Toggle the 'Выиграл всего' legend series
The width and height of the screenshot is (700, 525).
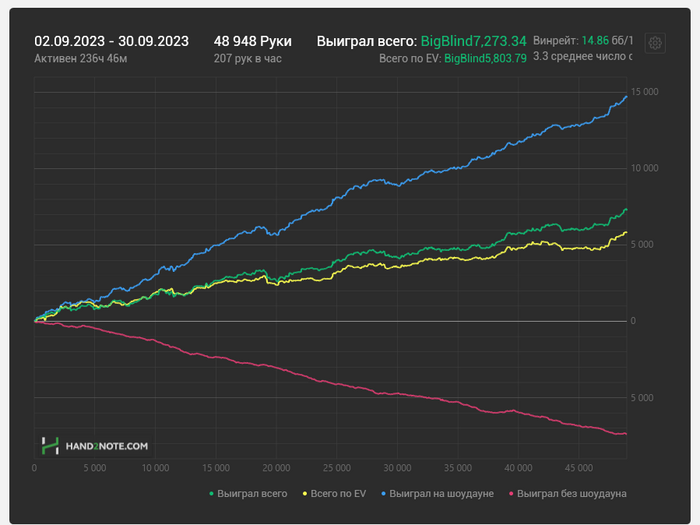click(x=248, y=494)
